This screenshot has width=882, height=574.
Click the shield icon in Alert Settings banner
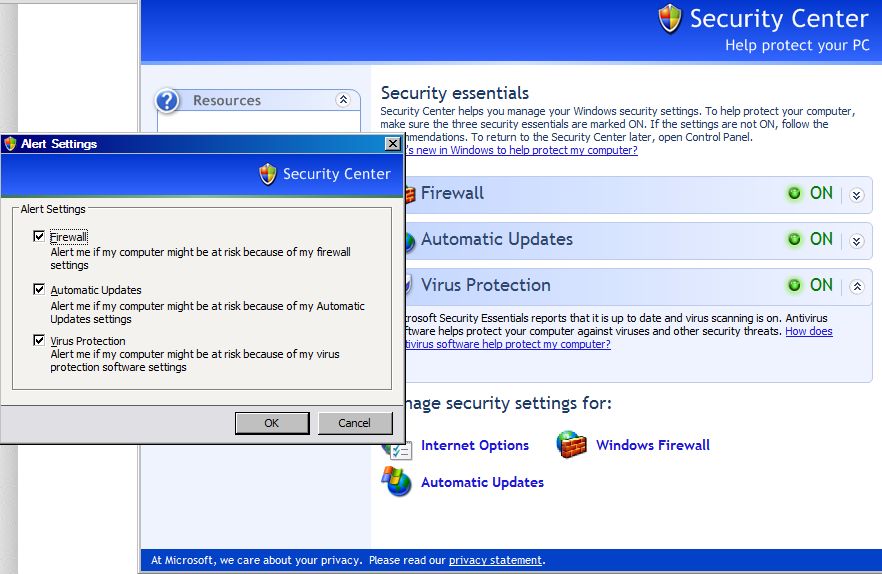pos(268,174)
